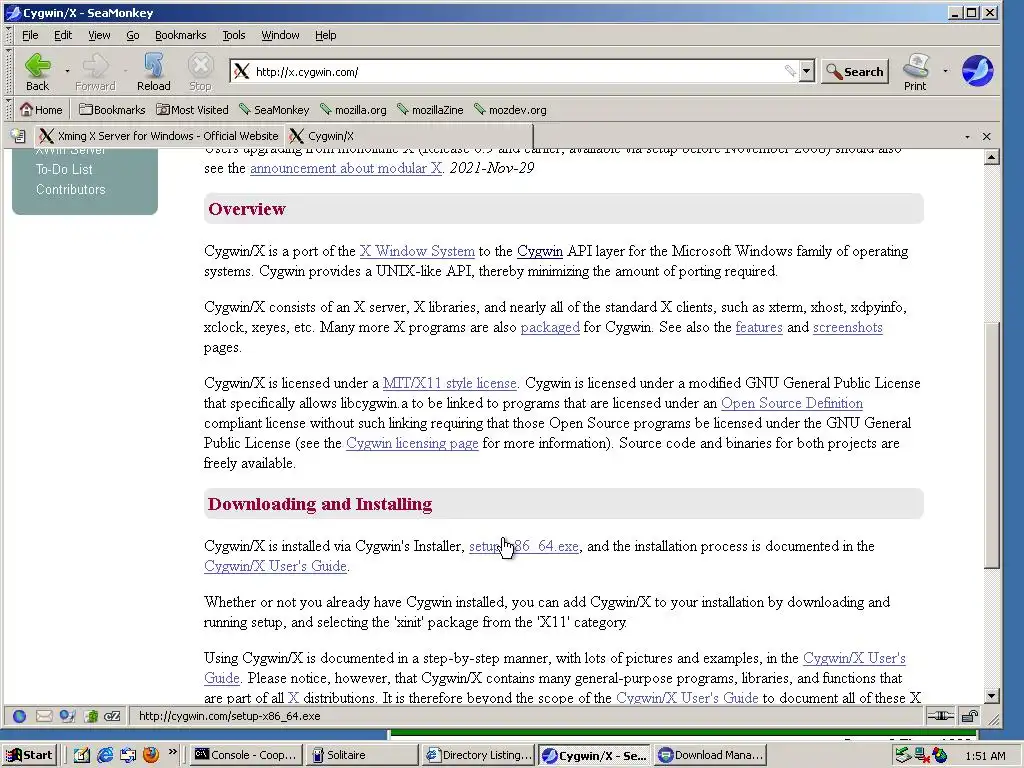Open the list all tabs dropdown
The width and height of the screenshot is (1024, 768).
pos(967,136)
